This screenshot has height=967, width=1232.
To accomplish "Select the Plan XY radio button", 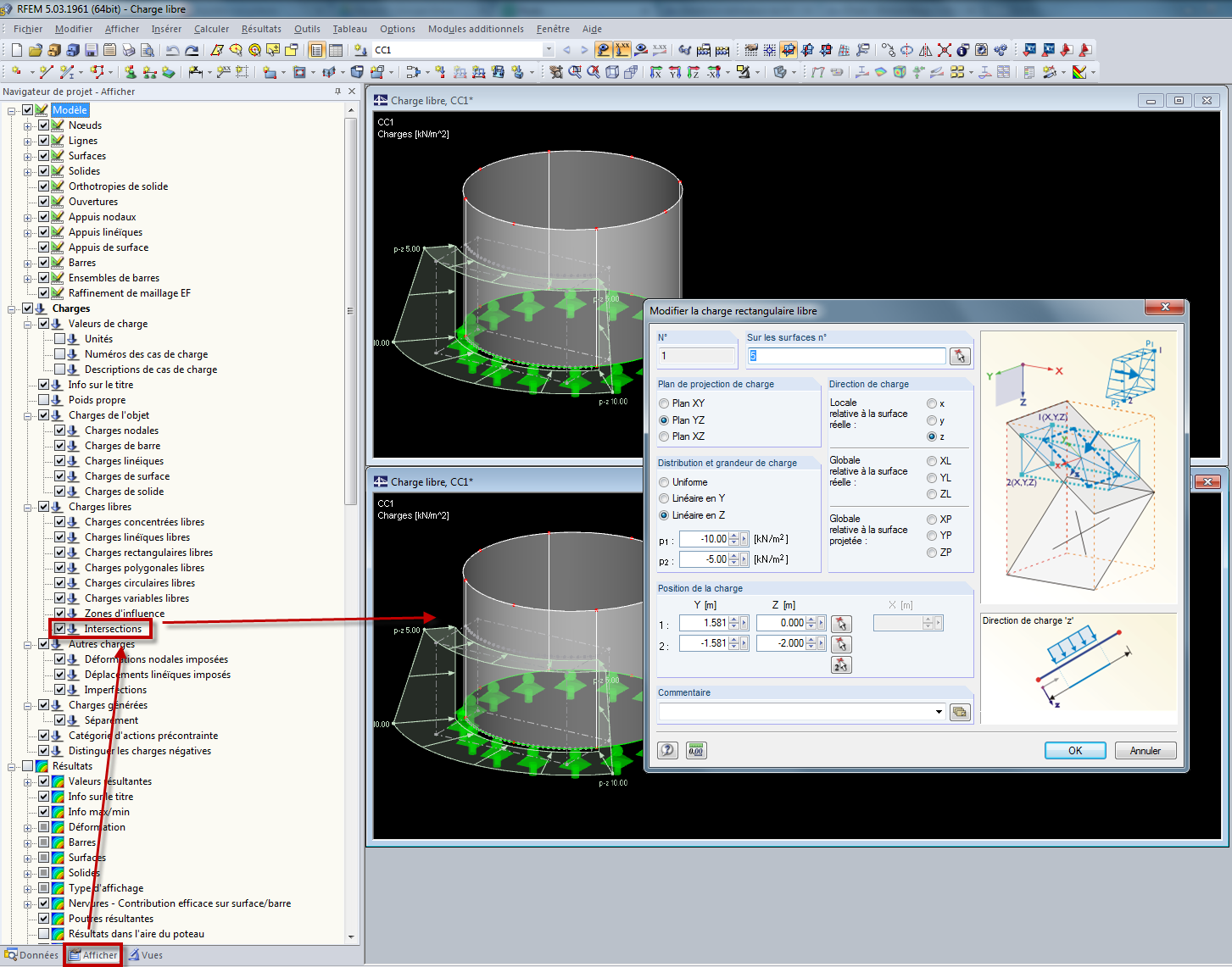I will [x=664, y=404].
